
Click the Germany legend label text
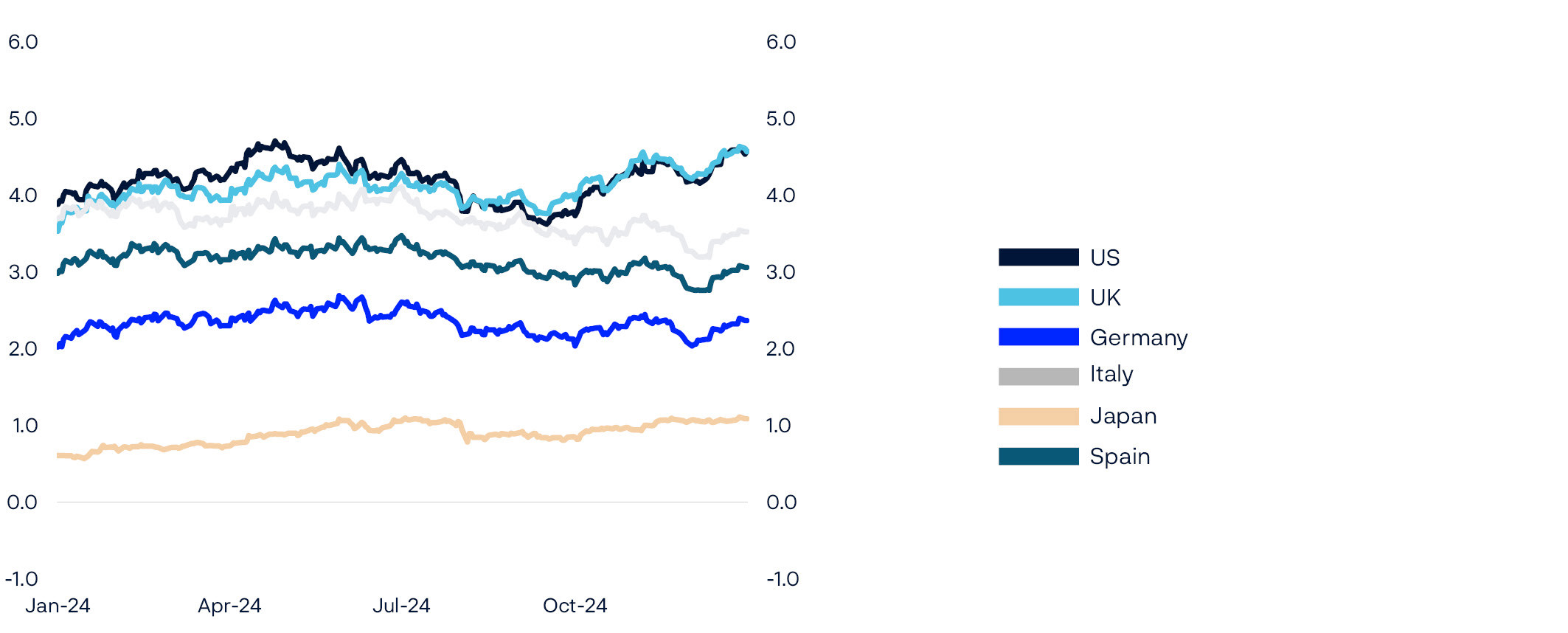(1139, 338)
